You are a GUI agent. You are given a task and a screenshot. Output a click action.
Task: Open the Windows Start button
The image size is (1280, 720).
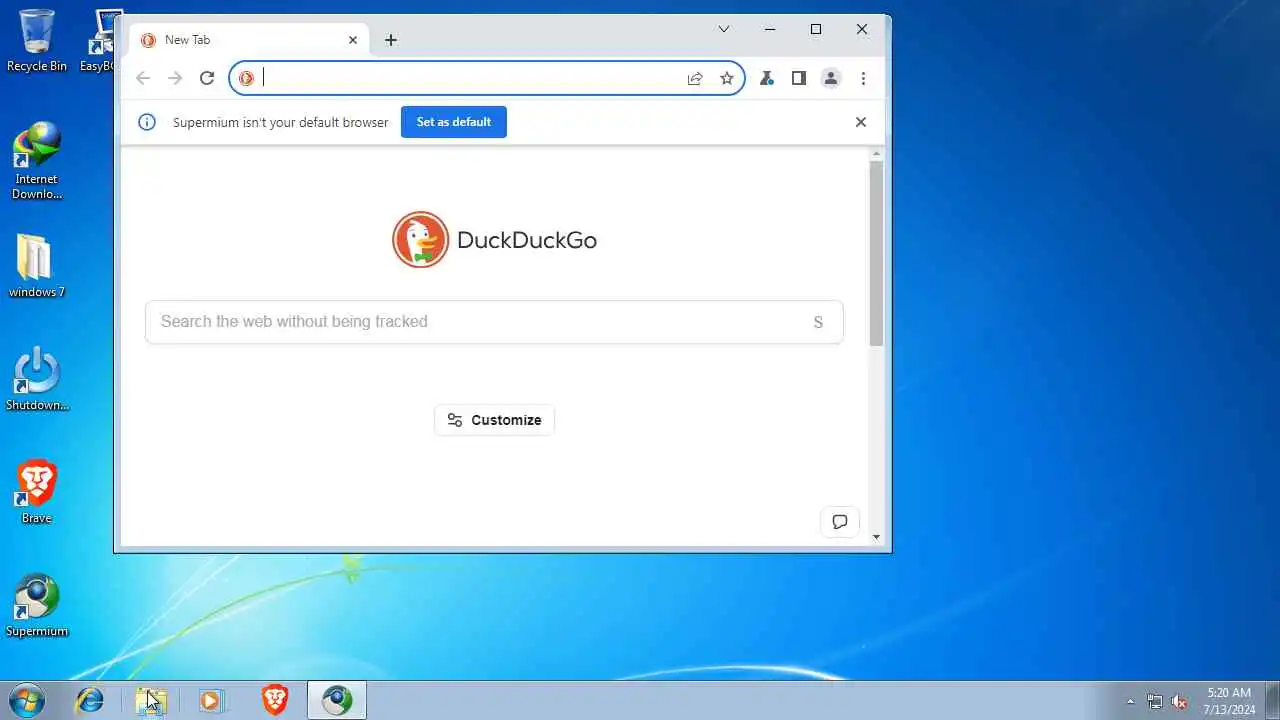(x=27, y=700)
